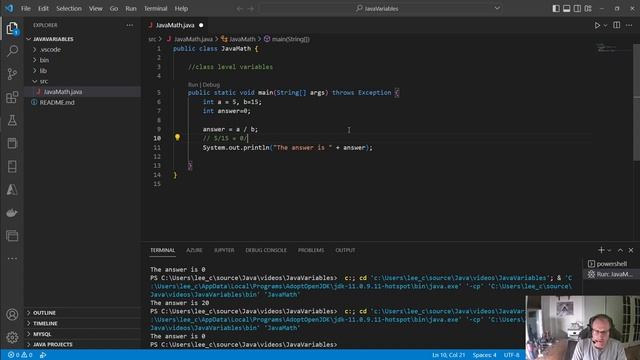
Task: Open the Source Control view
Action: point(12,74)
